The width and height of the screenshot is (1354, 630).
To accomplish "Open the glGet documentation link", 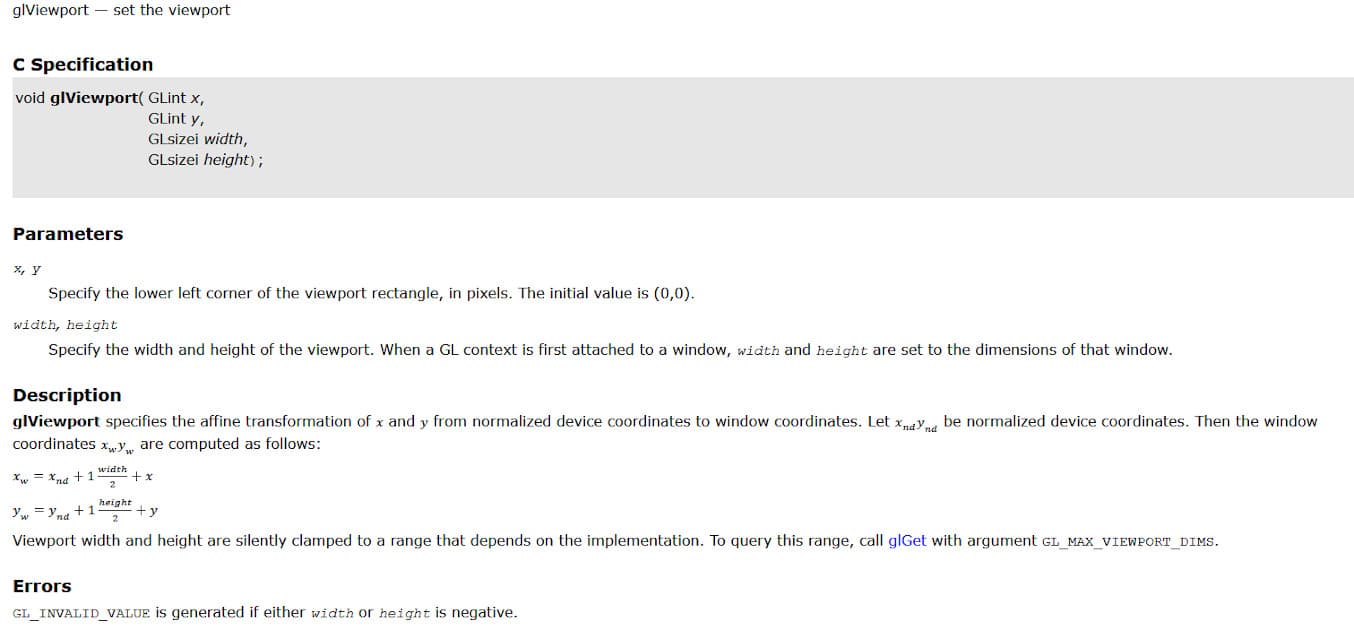I will (x=907, y=541).
